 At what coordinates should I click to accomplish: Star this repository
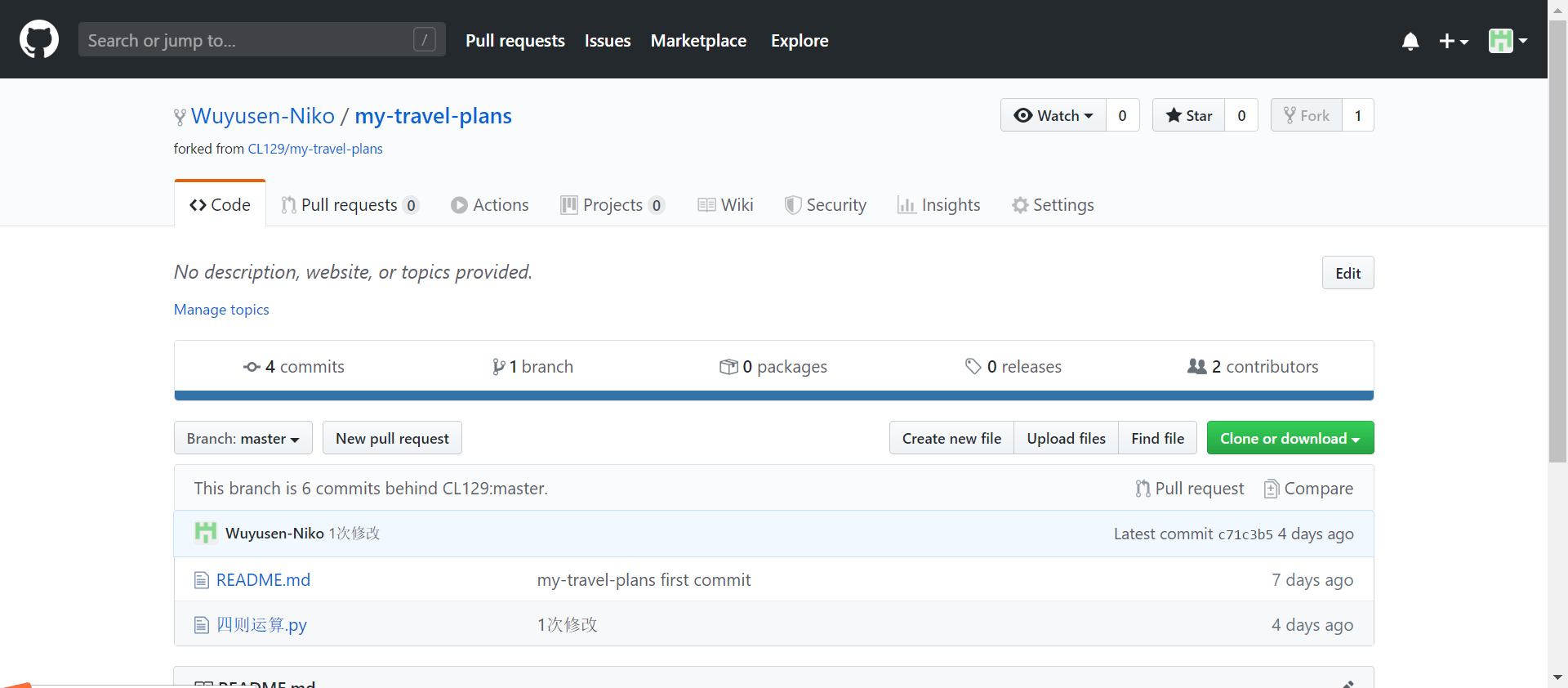tap(1189, 115)
